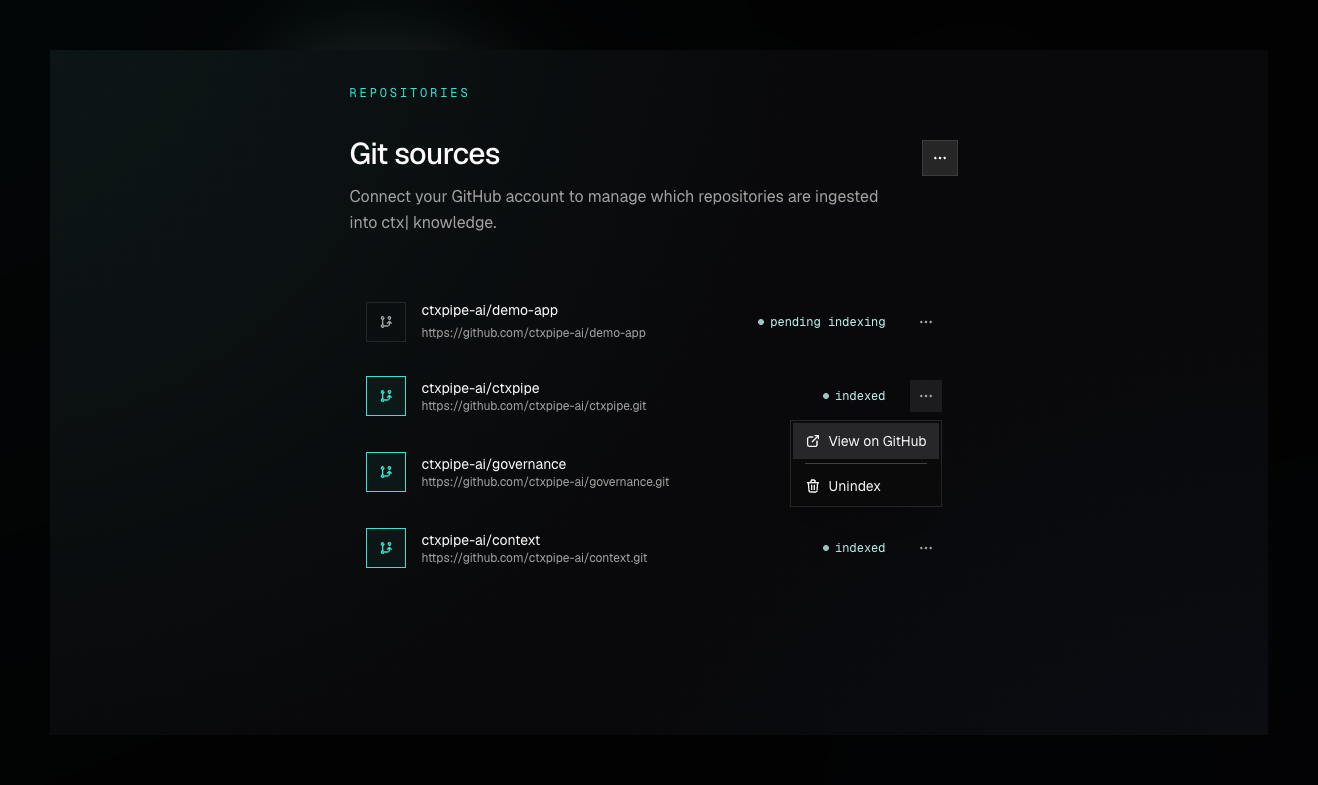Click the ctxpipe-ai/context repository branch icon
This screenshot has width=1318, height=785.
coord(386,548)
